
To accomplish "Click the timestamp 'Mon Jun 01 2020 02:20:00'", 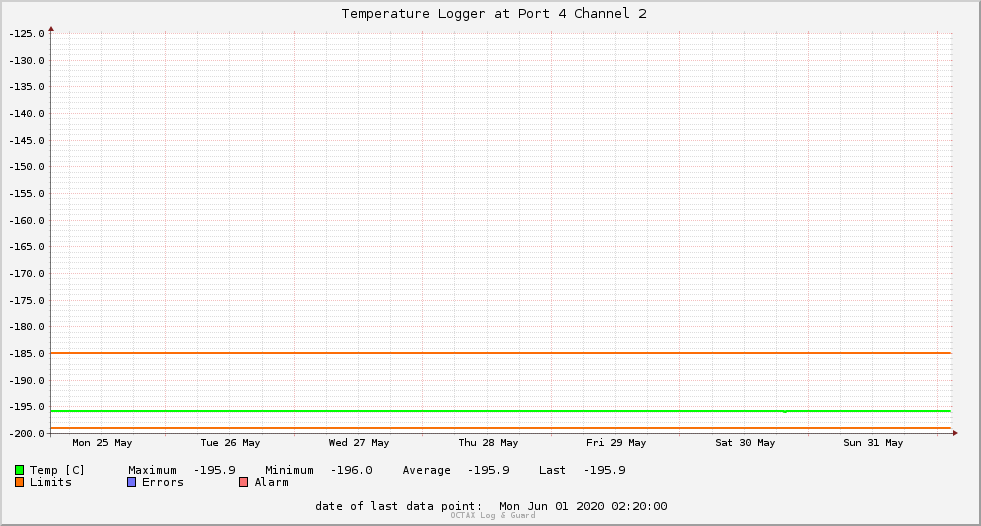I will [583, 506].
